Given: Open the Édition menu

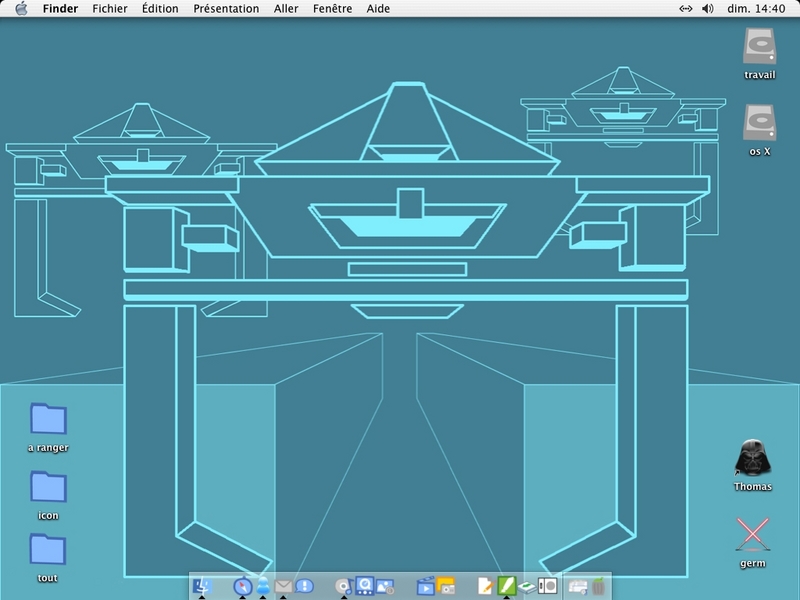Looking at the screenshot, I should pyautogui.click(x=160, y=9).
